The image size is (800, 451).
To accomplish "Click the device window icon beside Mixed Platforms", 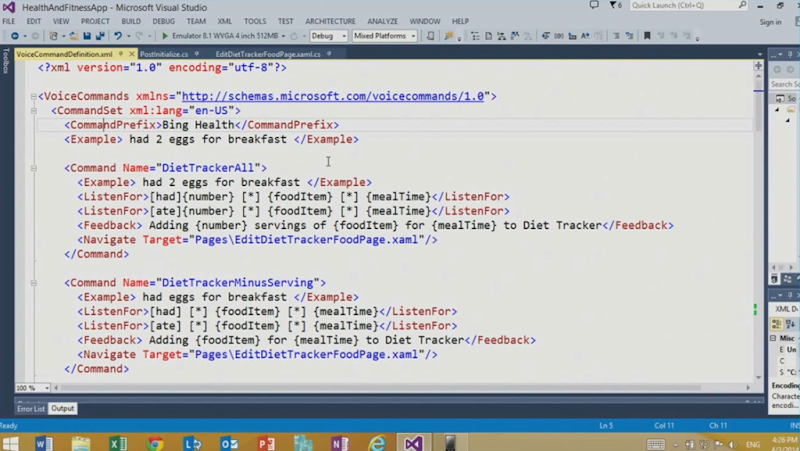I will coord(431,36).
